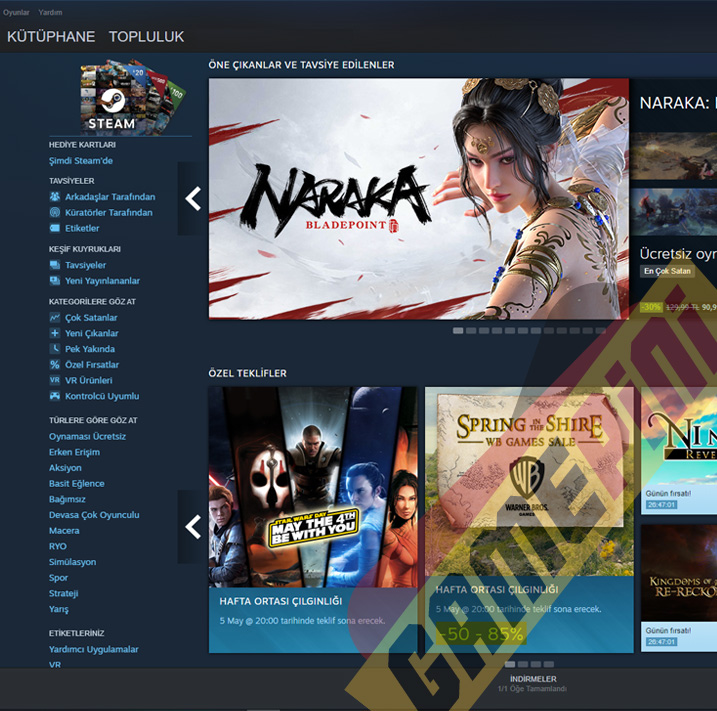The width and height of the screenshot is (717, 711).
Task: Click the percent icon beside Özel Fırsatlar
Action: [55, 365]
